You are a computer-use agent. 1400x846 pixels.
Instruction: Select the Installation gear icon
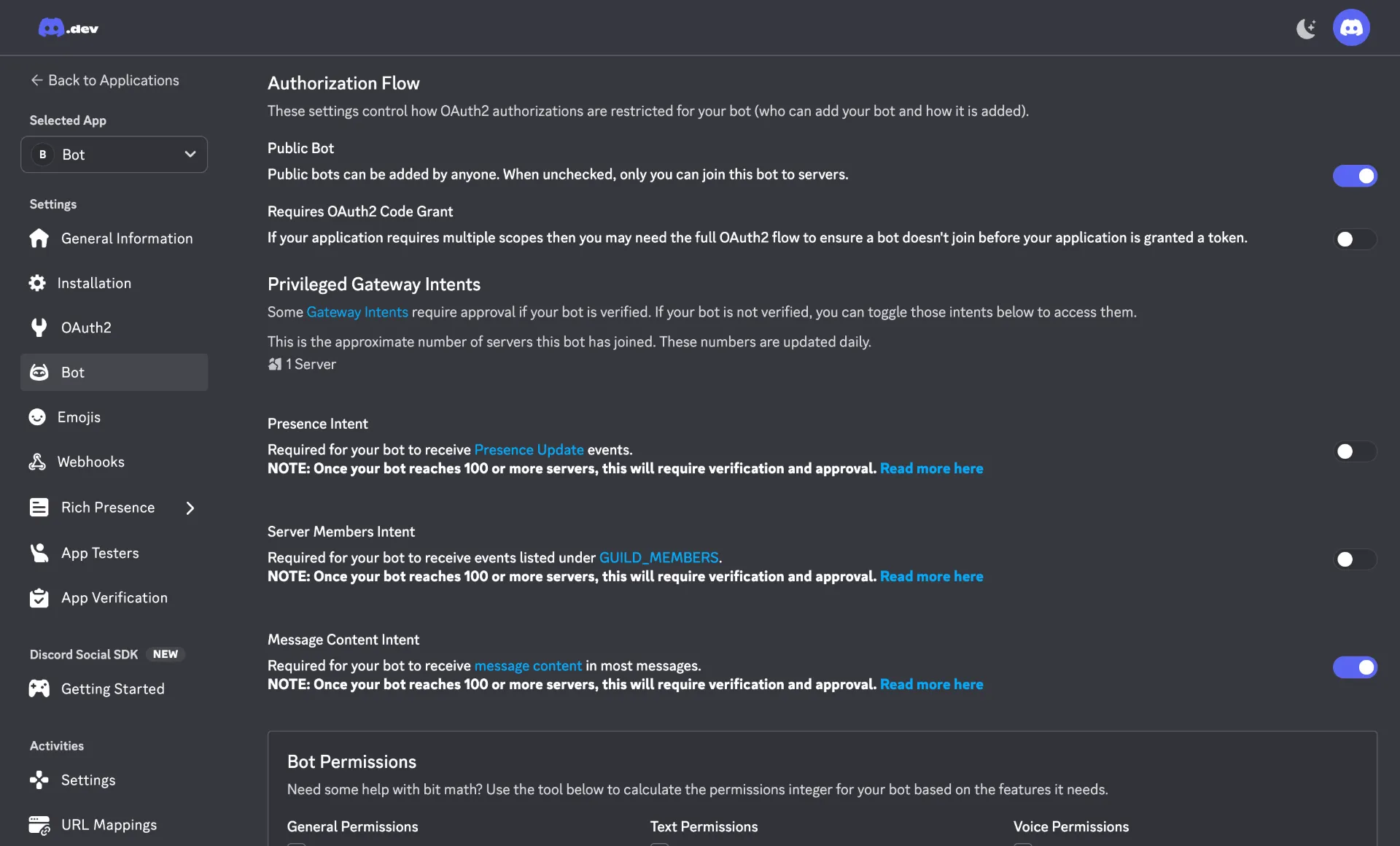pyautogui.click(x=39, y=283)
